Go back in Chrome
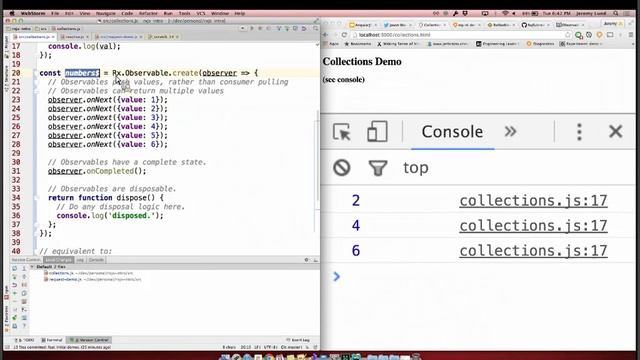Viewport: 640px width, 360px height. 325,35
